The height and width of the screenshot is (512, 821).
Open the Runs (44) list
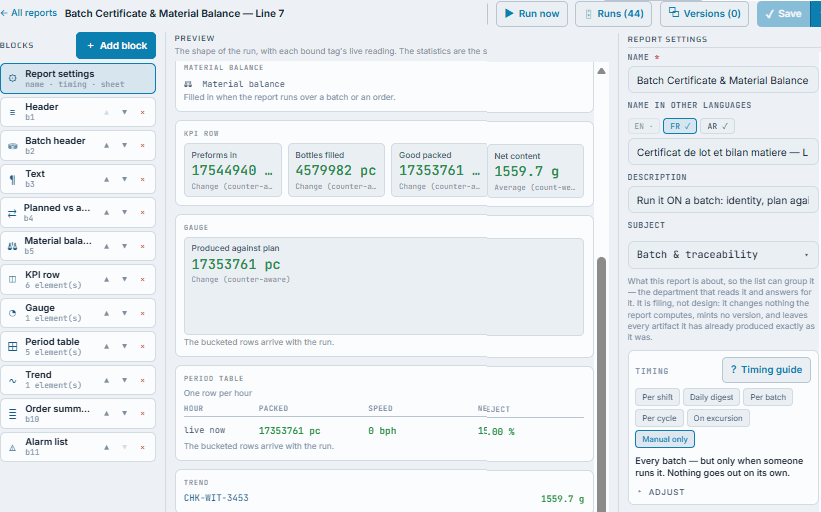[x=614, y=14]
